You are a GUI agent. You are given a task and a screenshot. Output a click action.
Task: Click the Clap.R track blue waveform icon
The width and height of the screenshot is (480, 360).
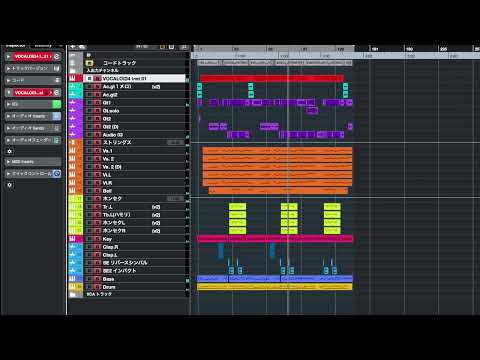point(72,247)
